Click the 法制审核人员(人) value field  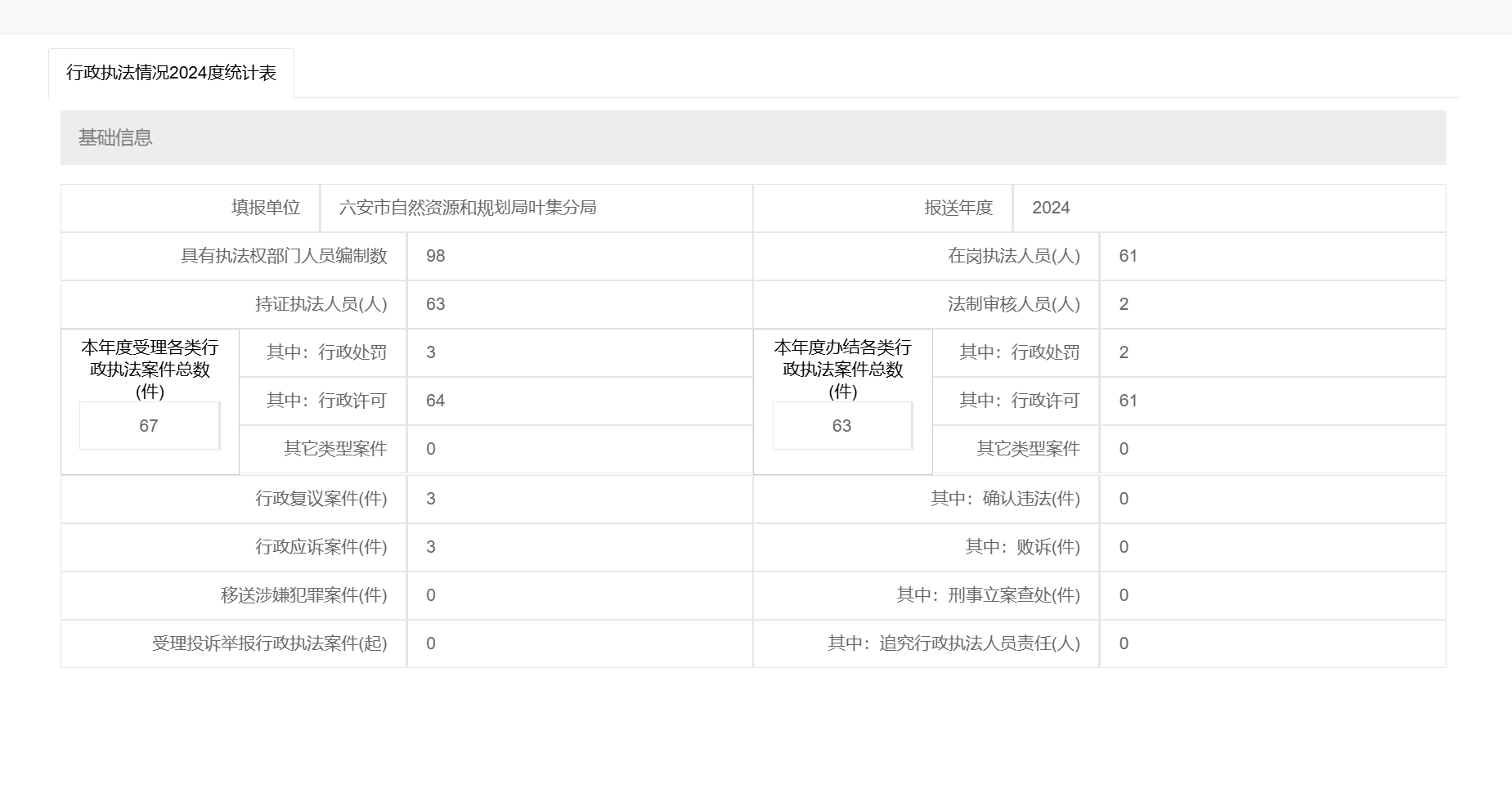click(1272, 304)
